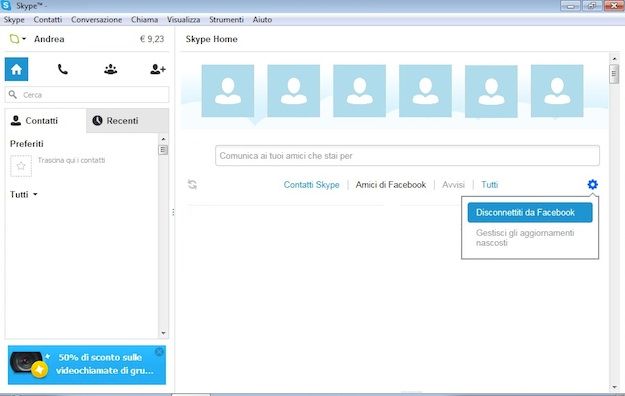Open the first contact avatar thumbnail
Screen dimensions: 625x396
228,91
